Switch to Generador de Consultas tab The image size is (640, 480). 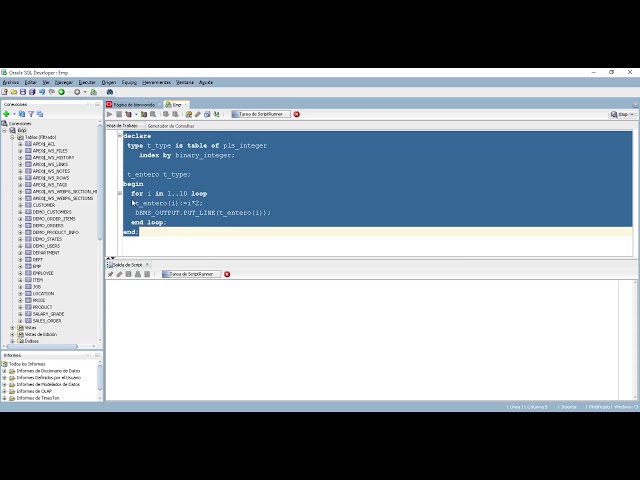point(171,126)
